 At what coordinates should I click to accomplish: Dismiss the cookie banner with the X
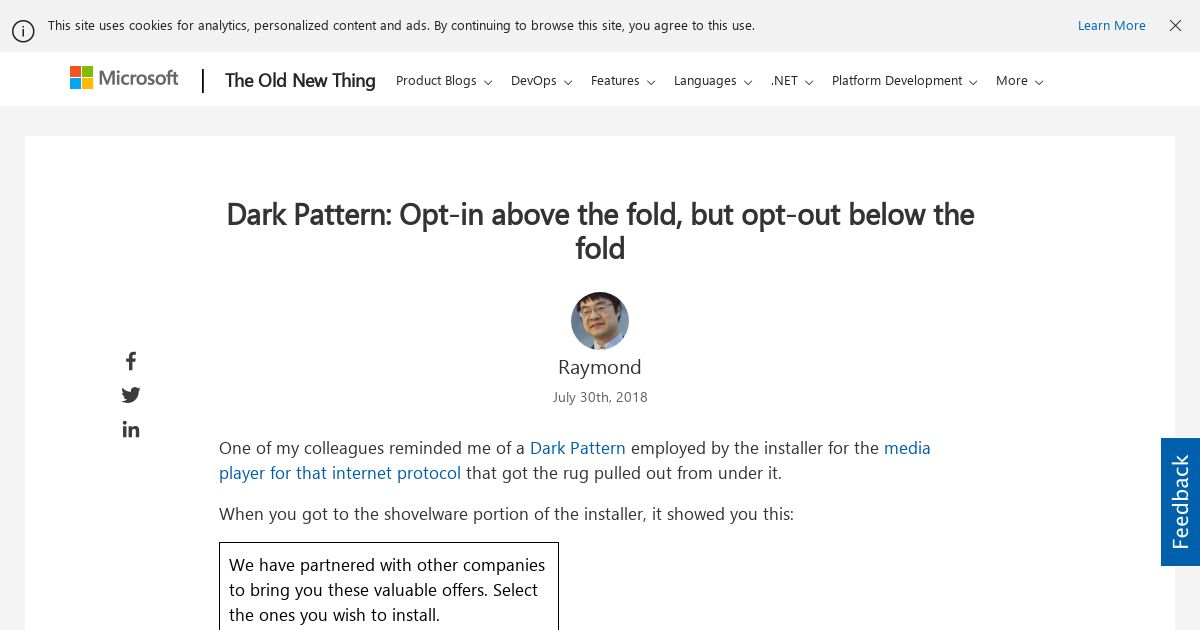tap(1175, 26)
